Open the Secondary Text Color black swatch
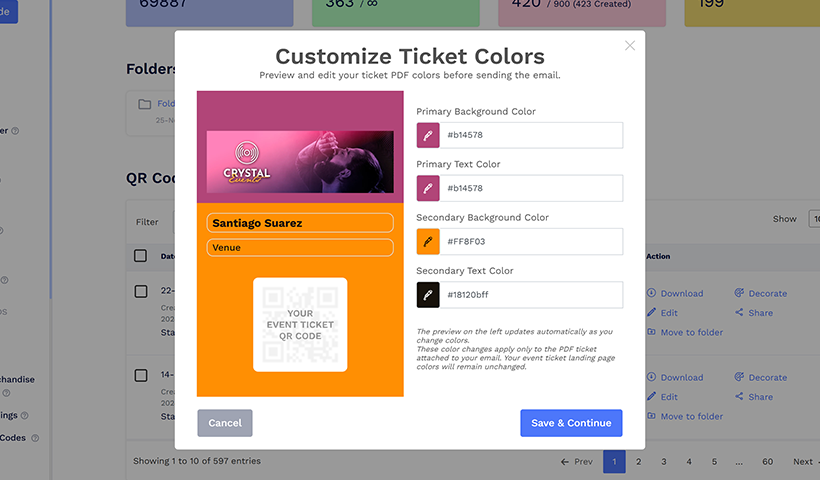 tap(428, 295)
